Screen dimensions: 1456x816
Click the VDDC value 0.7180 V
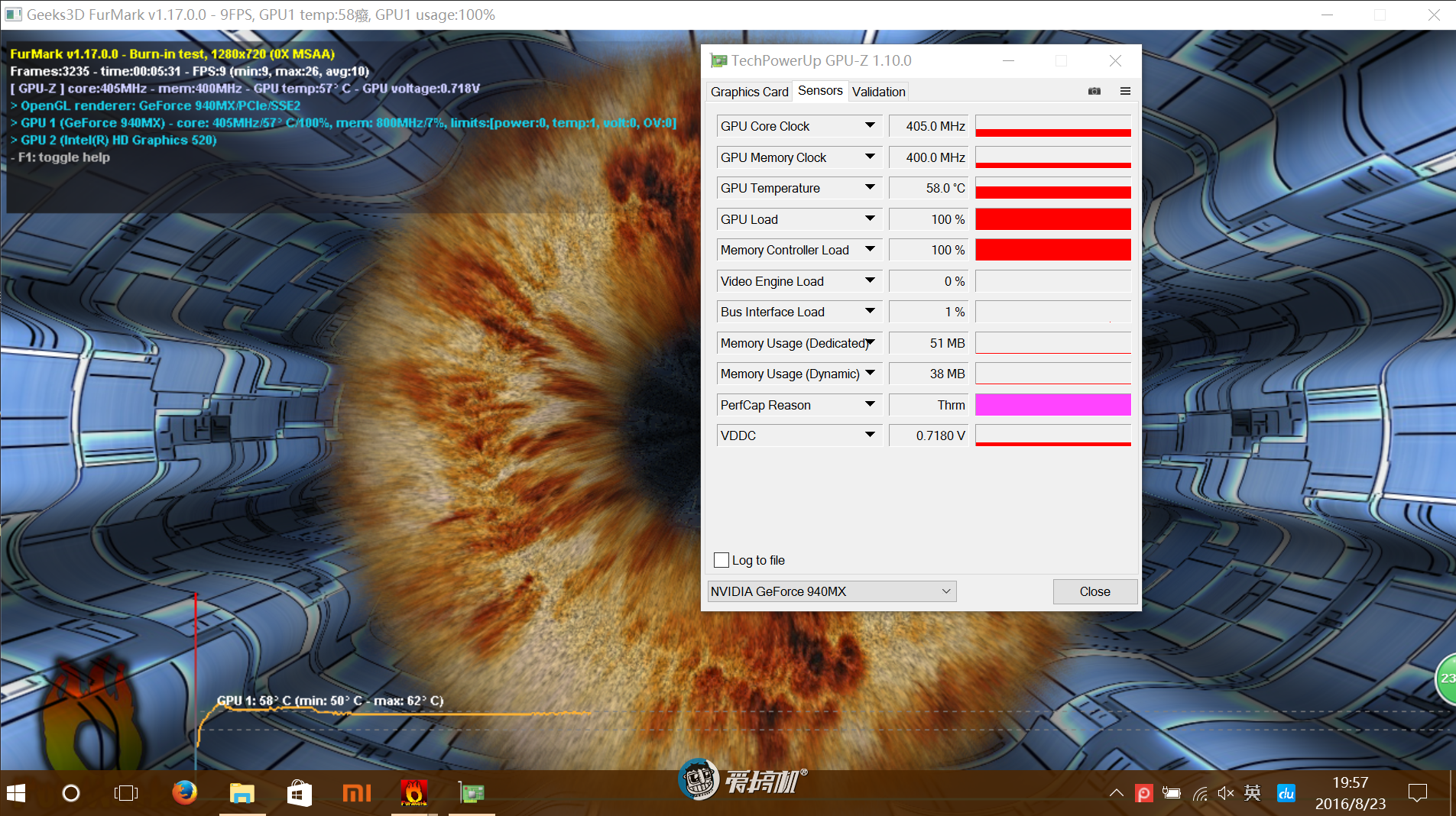(929, 436)
